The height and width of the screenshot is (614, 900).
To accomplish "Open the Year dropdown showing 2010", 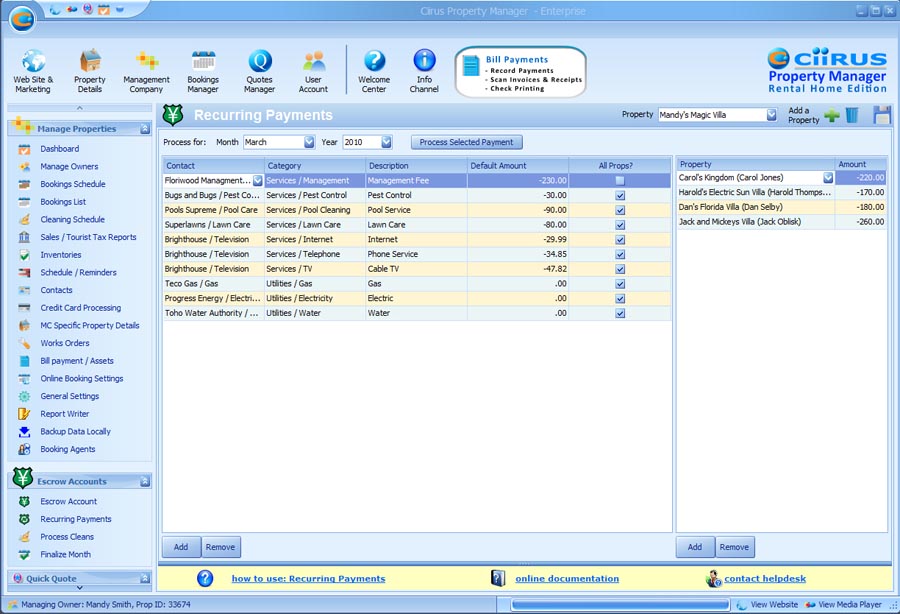I will (387, 142).
